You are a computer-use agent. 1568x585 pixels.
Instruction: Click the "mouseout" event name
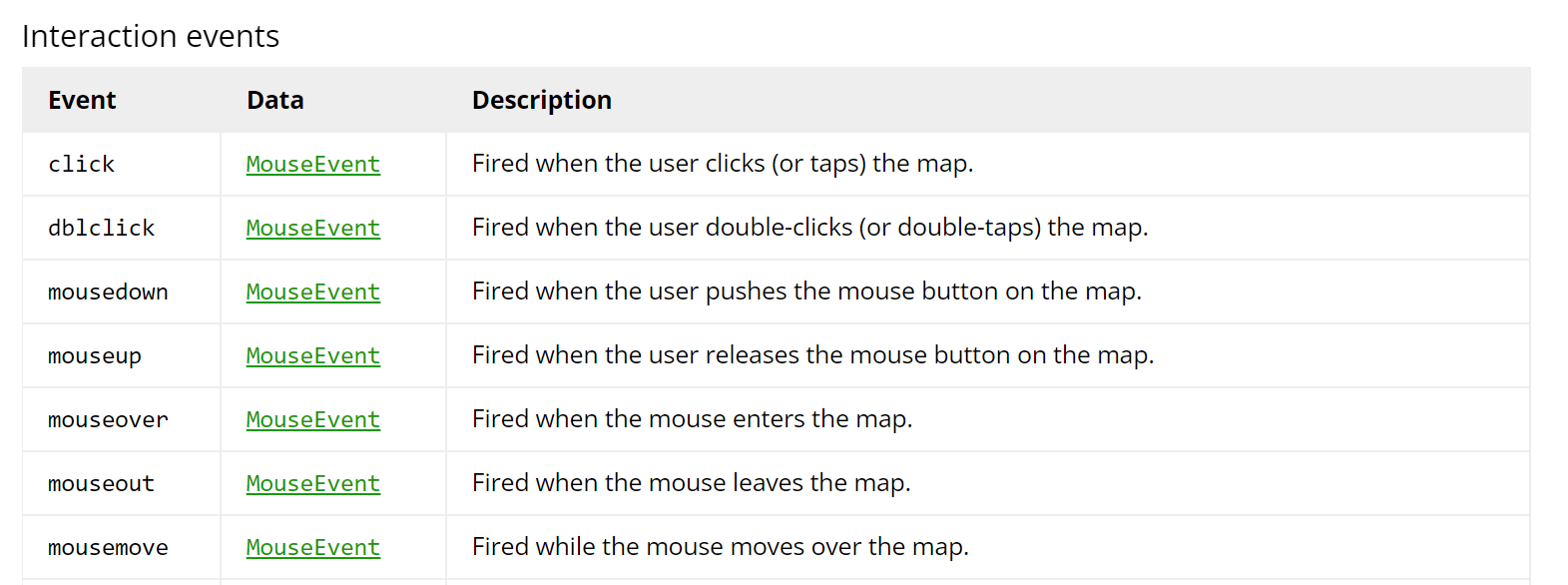click(101, 483)
